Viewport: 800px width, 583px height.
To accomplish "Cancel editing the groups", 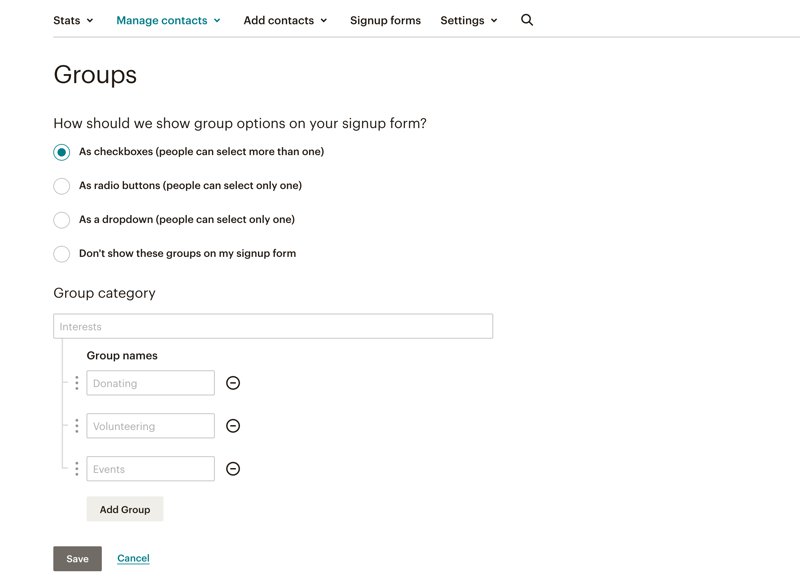I will click(x=133, y=559).
